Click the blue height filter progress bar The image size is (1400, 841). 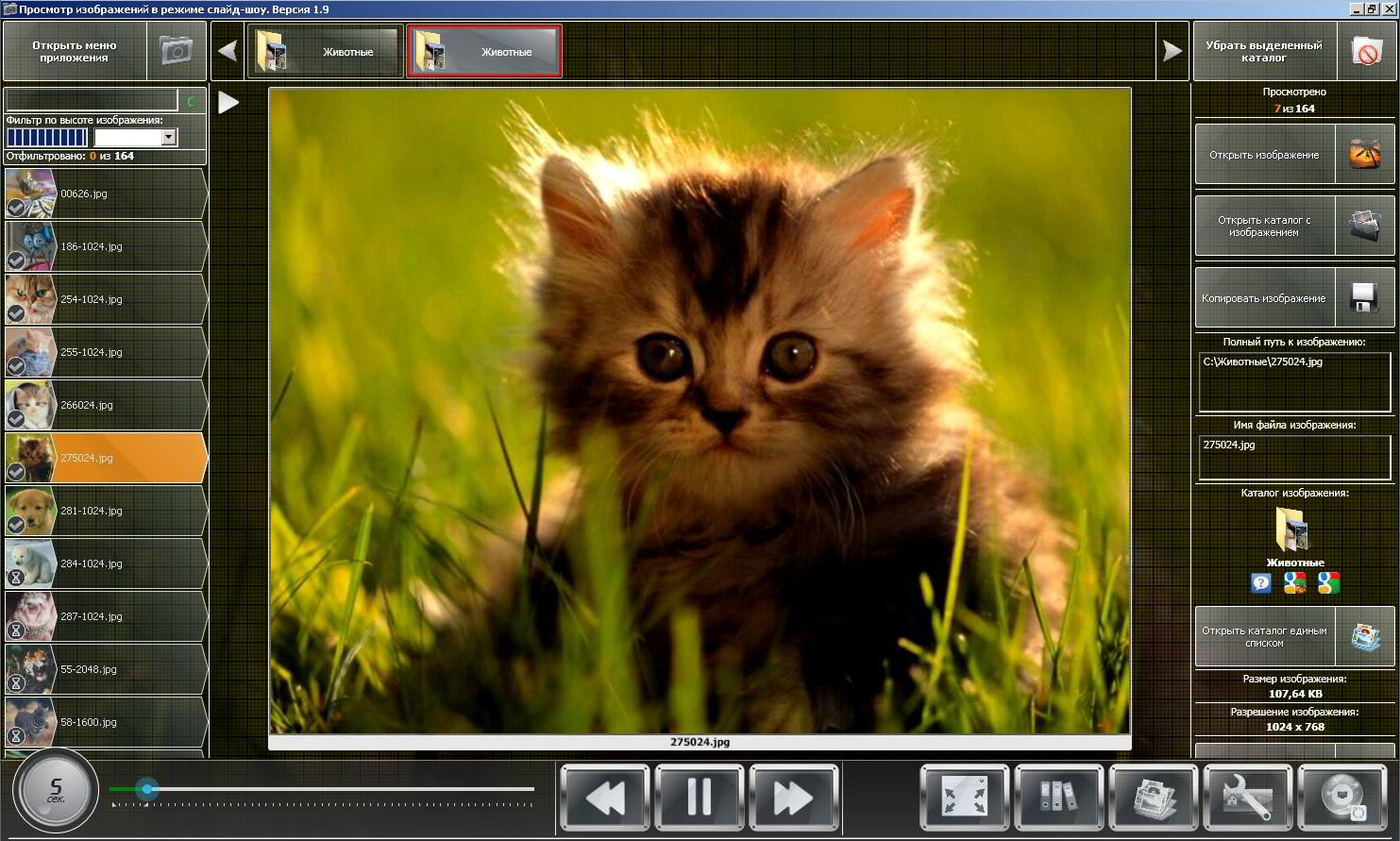47,138
